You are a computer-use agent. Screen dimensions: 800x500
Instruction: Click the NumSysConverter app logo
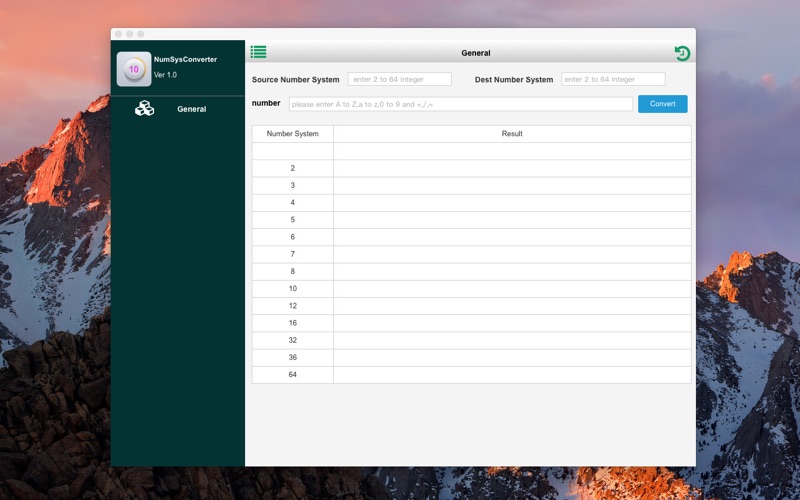[134, 69]
